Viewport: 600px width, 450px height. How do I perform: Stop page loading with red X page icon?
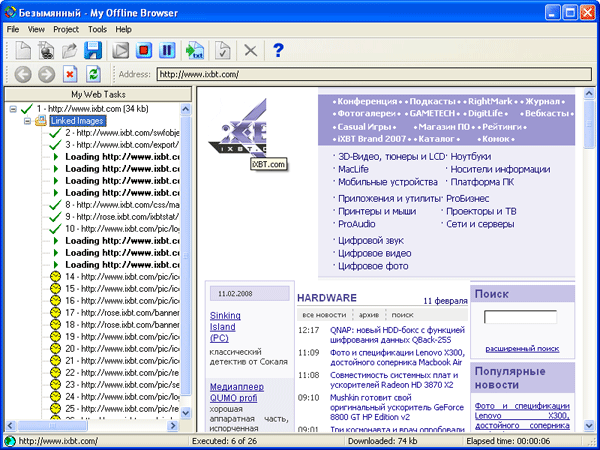click(x=70, y=74)
